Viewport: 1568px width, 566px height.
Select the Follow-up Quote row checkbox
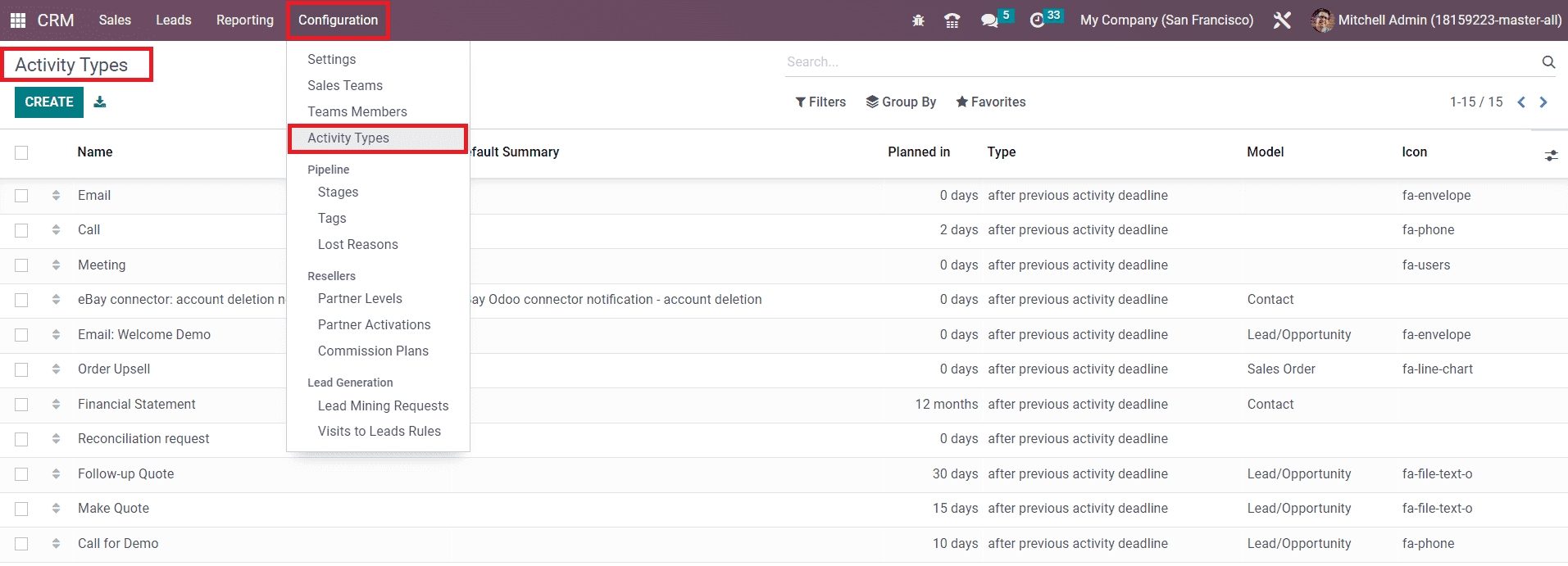point(21,474)
